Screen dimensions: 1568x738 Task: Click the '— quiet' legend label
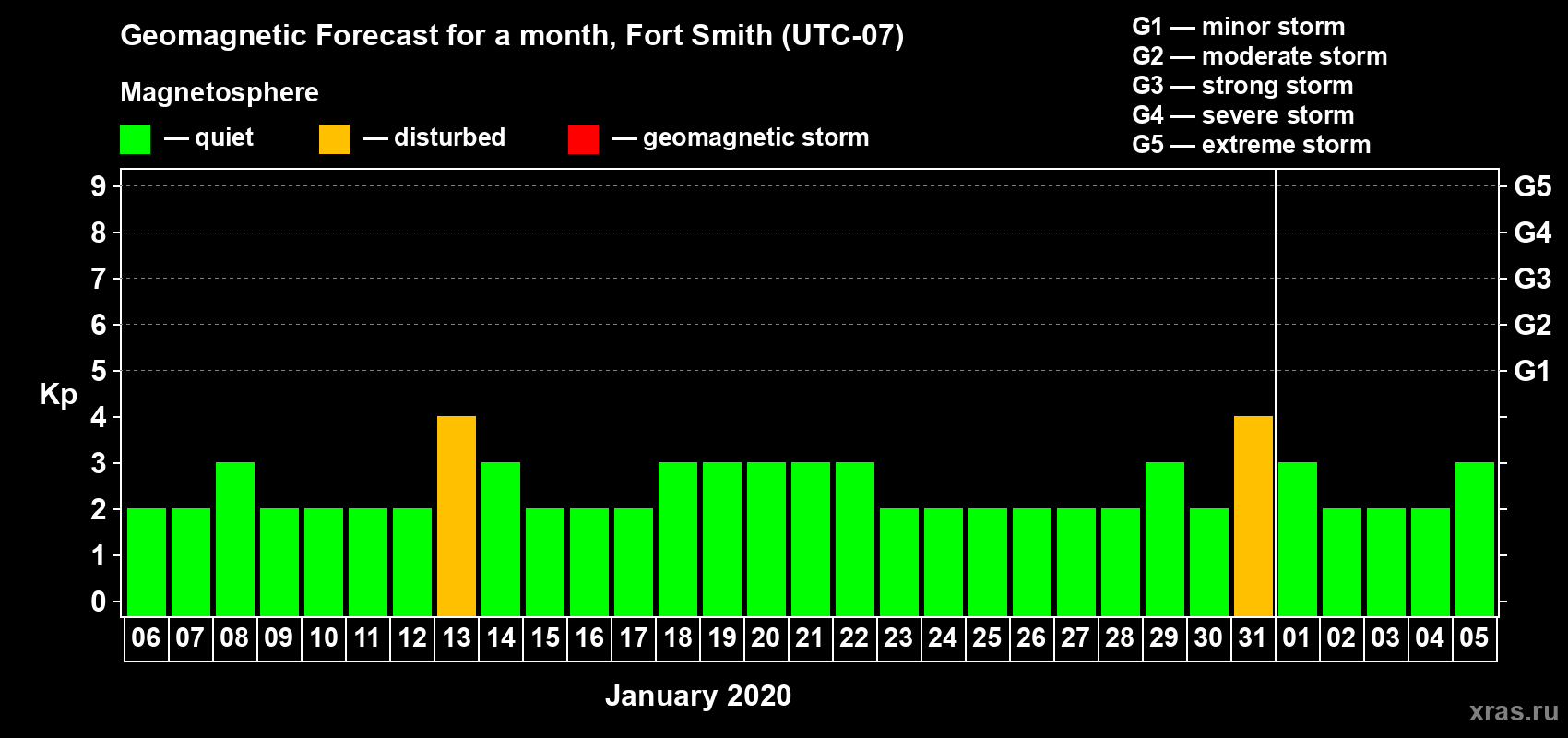click(208, 138)
